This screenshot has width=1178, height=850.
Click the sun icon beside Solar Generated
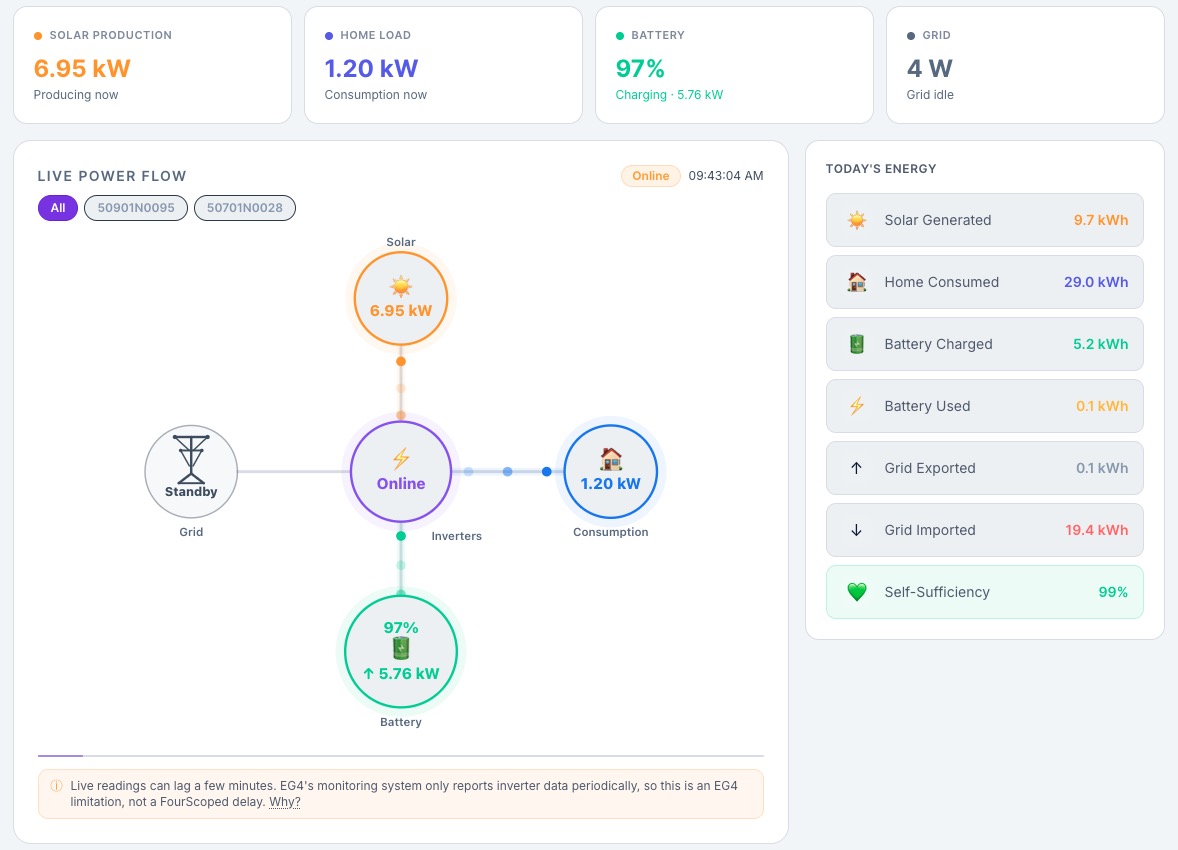click(x=856, y=220)
